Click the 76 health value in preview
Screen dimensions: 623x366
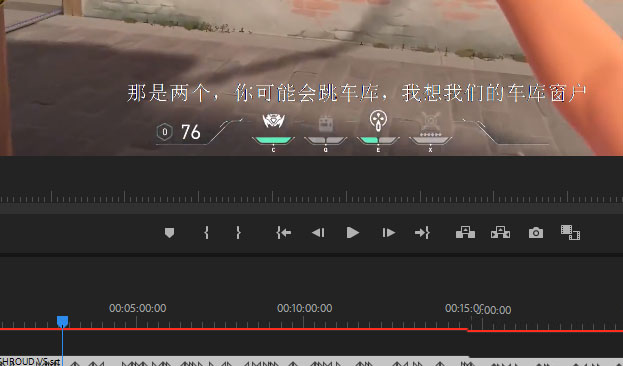tap(191, 132)
